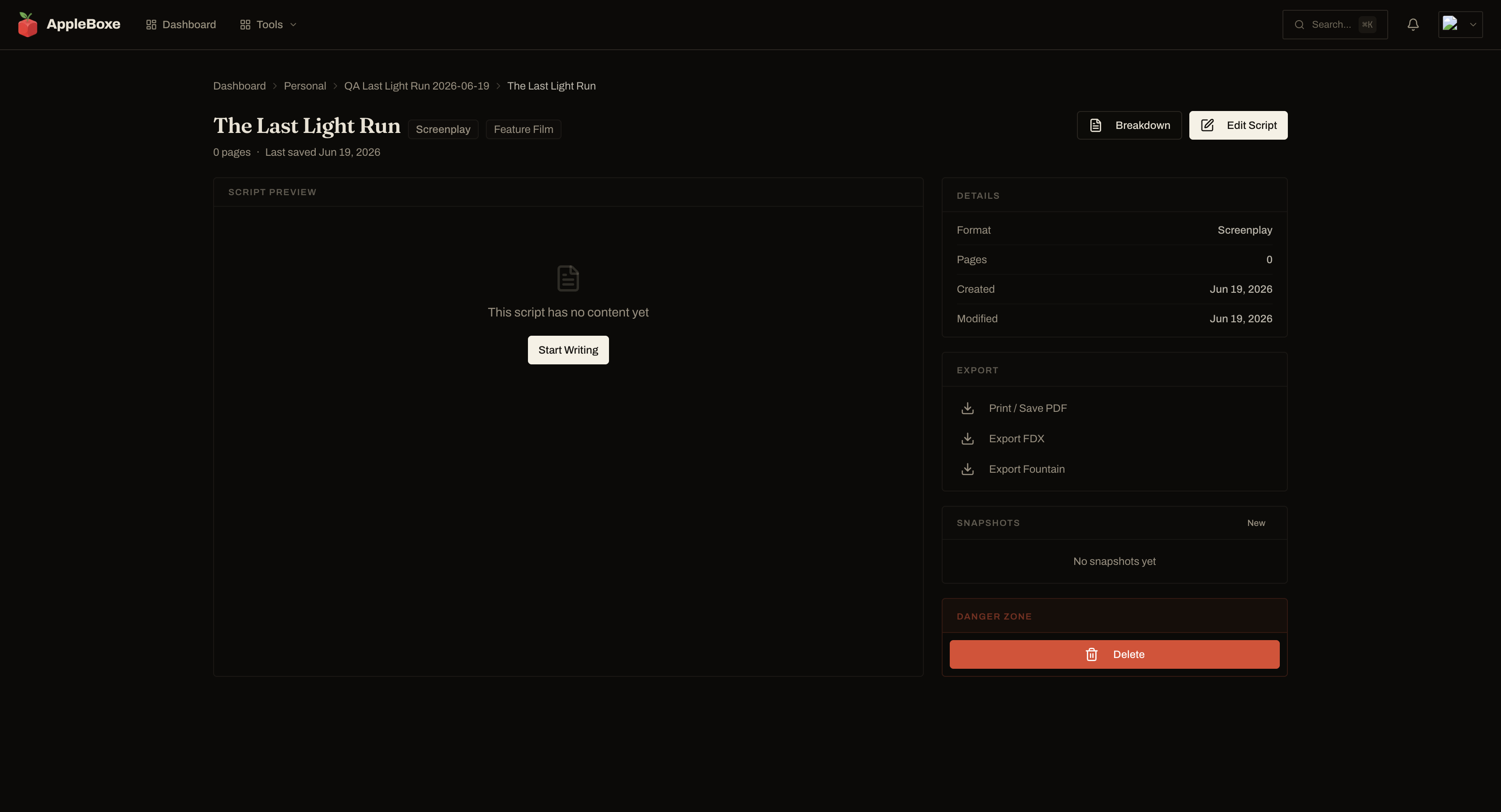Go to Dashboard breadcrumb link
Viewport: 1501px width, 812px height.
240,85
